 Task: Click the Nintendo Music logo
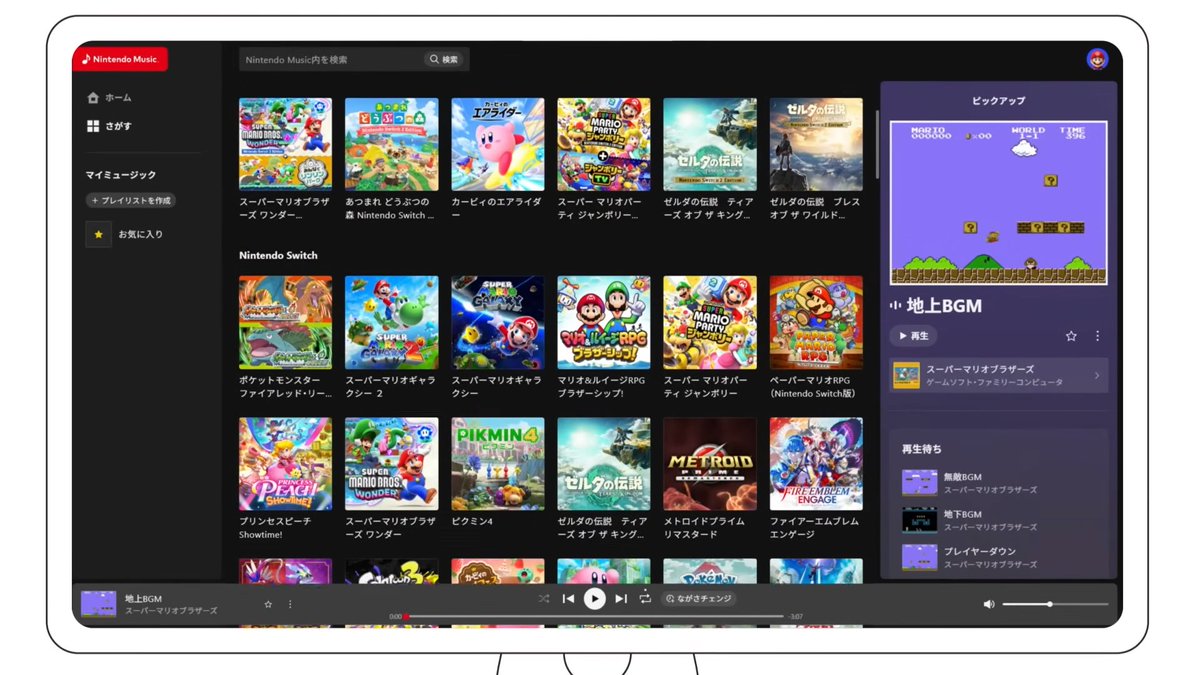(120, 59)
